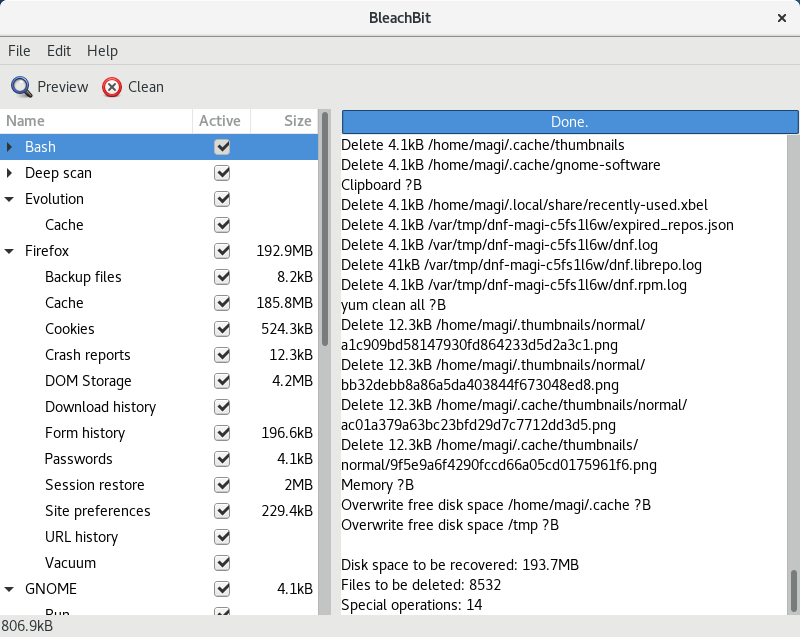The image size is (800, 637).
Task: Click the Clipboard ?B log line
Action: tap(381, 185)
